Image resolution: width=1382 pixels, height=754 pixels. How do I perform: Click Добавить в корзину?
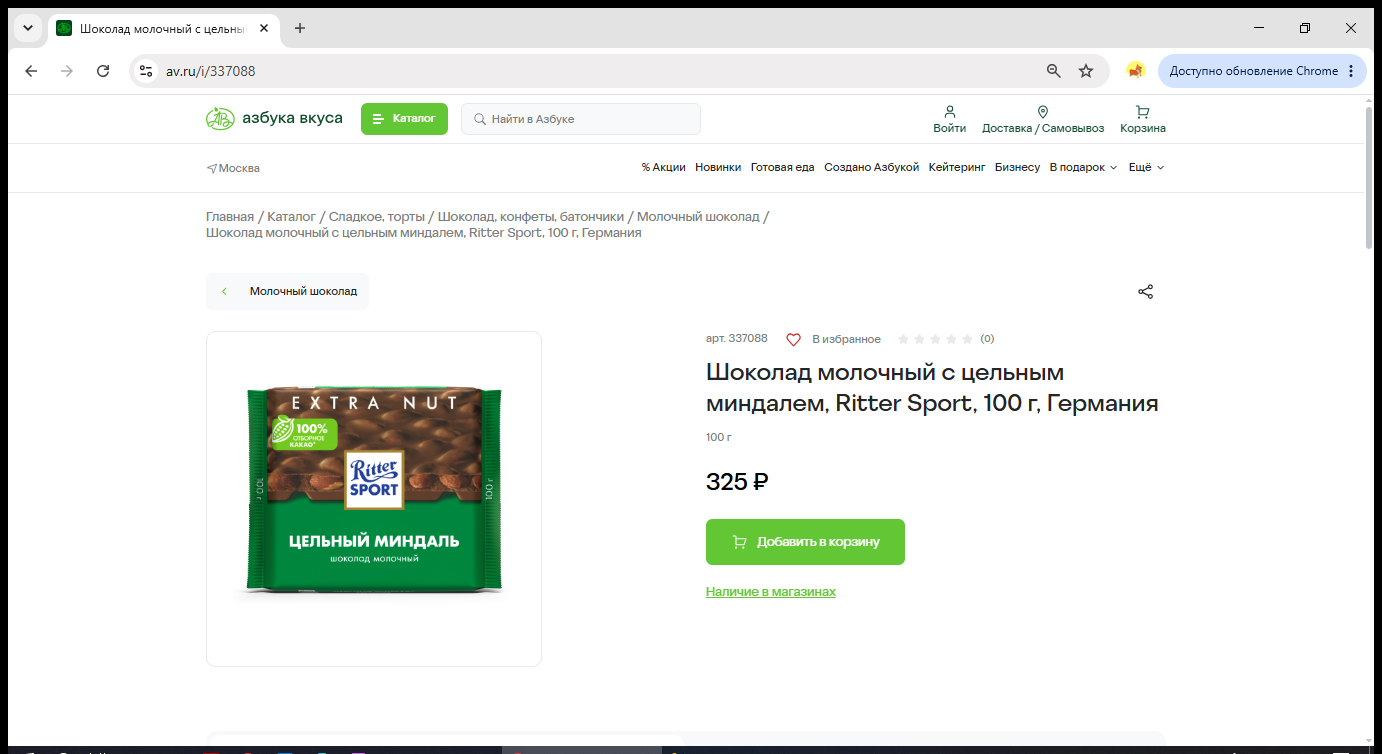pos(805,542)
